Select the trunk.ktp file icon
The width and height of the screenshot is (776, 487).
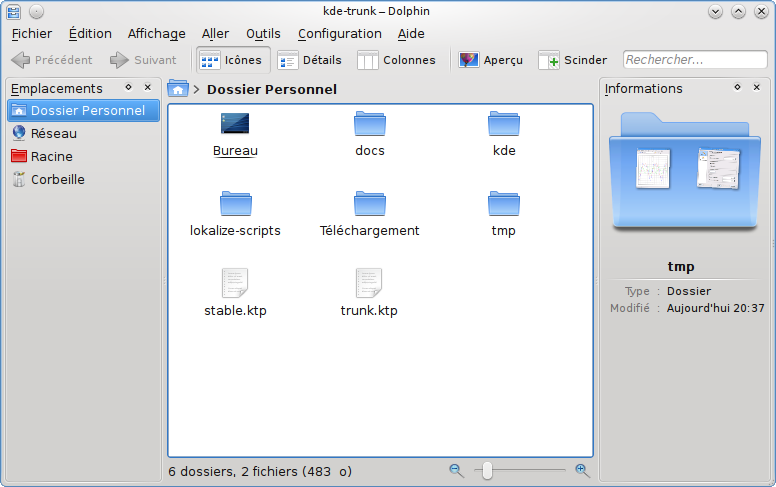point(369,282)
